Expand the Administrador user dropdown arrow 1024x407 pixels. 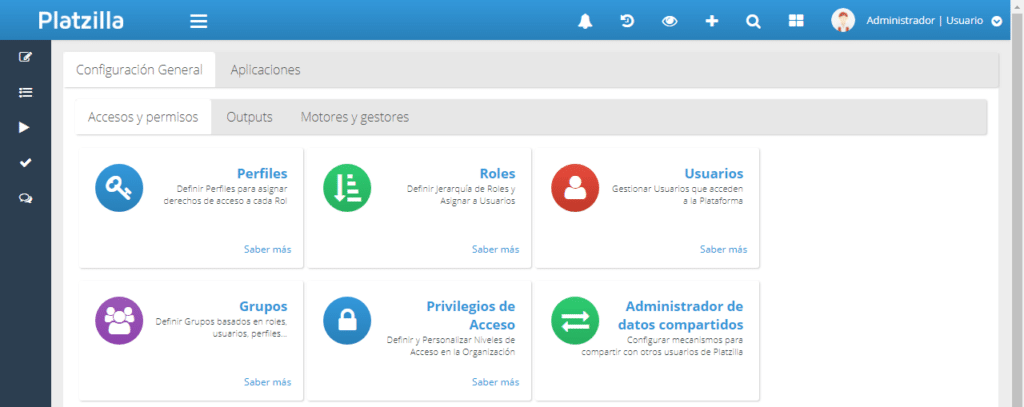[996, 21]
